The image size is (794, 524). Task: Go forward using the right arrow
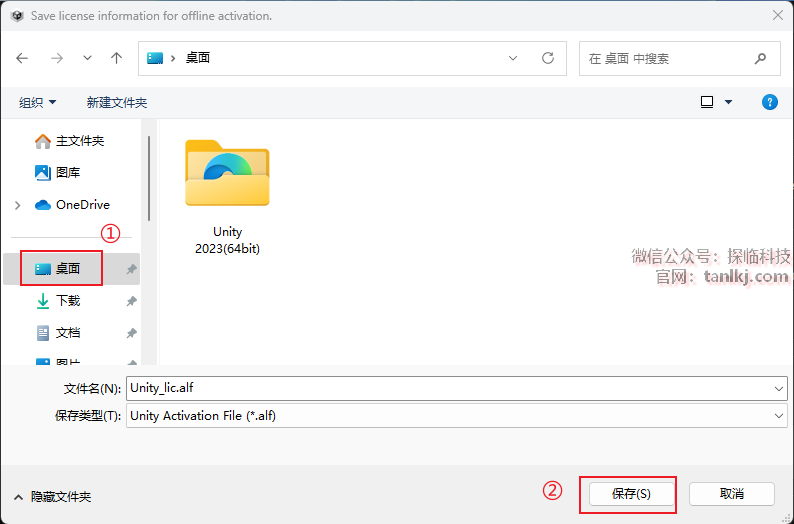[x=57, y=58]
